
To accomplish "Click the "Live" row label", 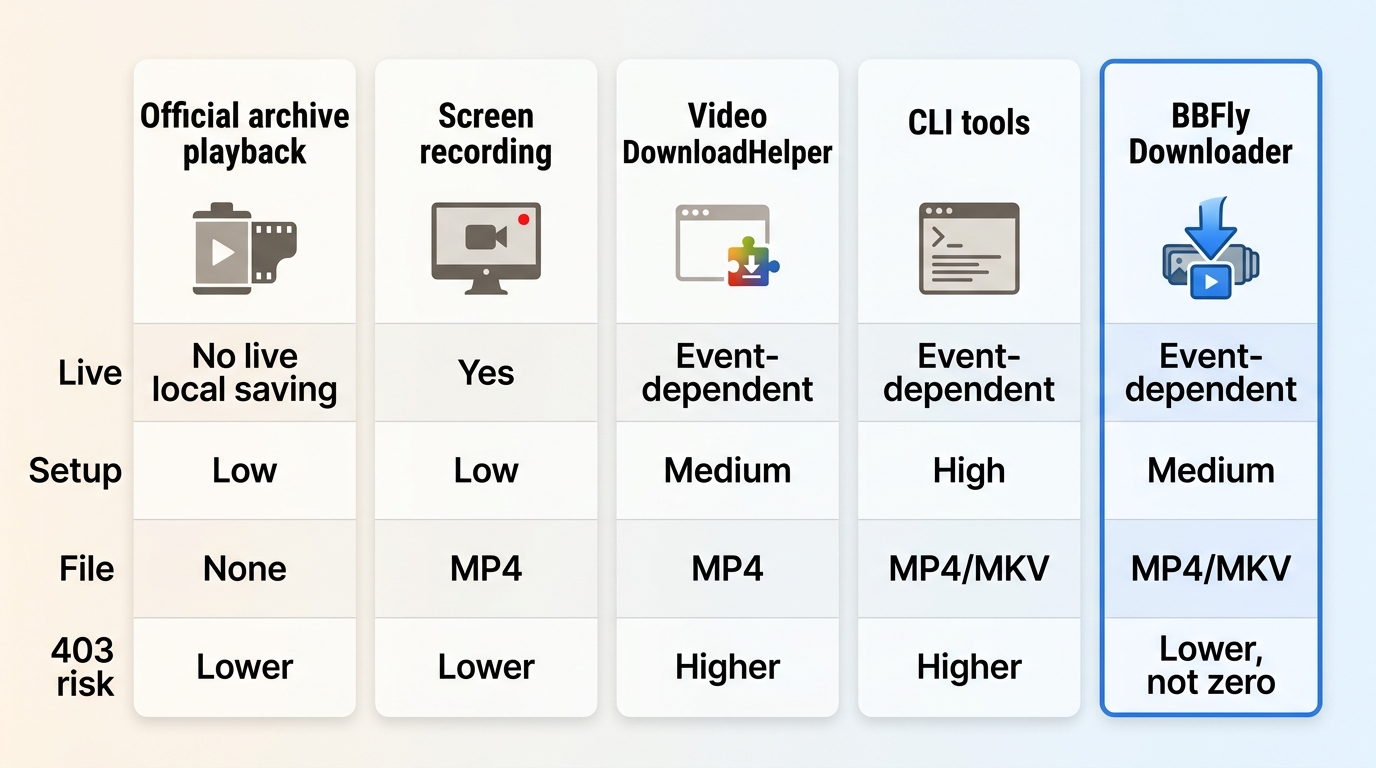I will (90, 373).
